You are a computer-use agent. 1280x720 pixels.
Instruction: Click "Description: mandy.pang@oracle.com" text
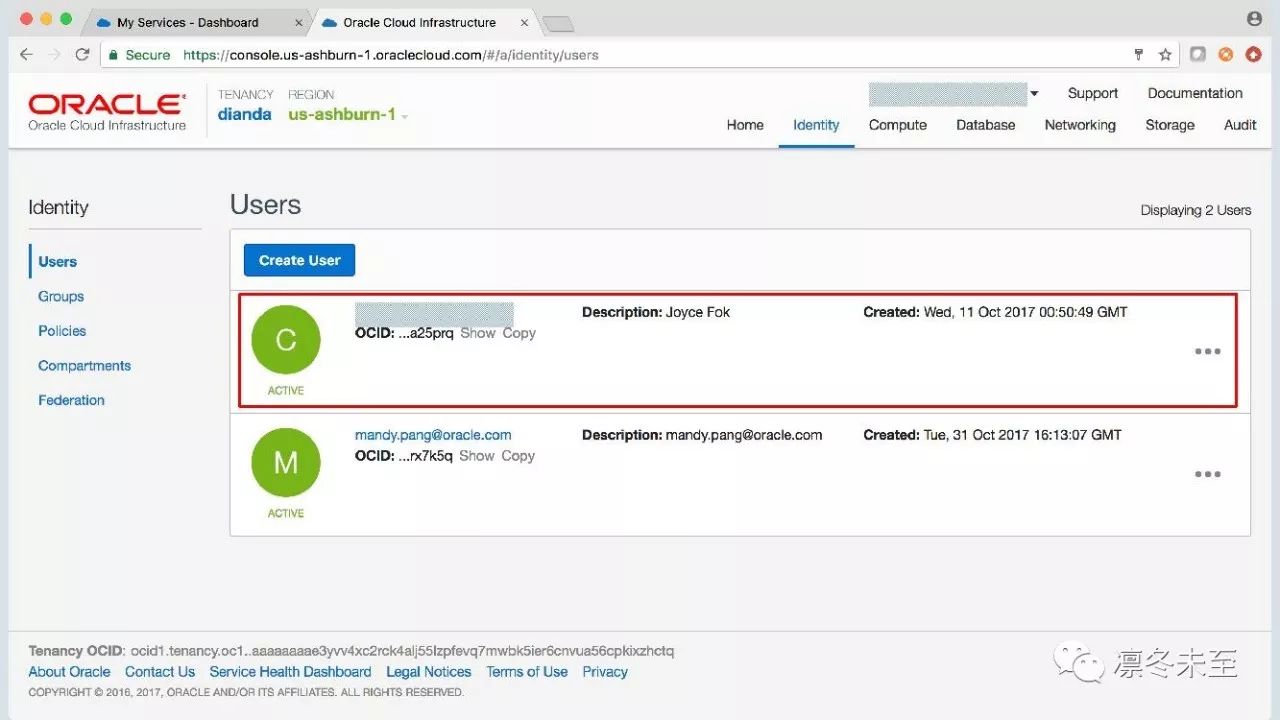[x=702, y=435]
